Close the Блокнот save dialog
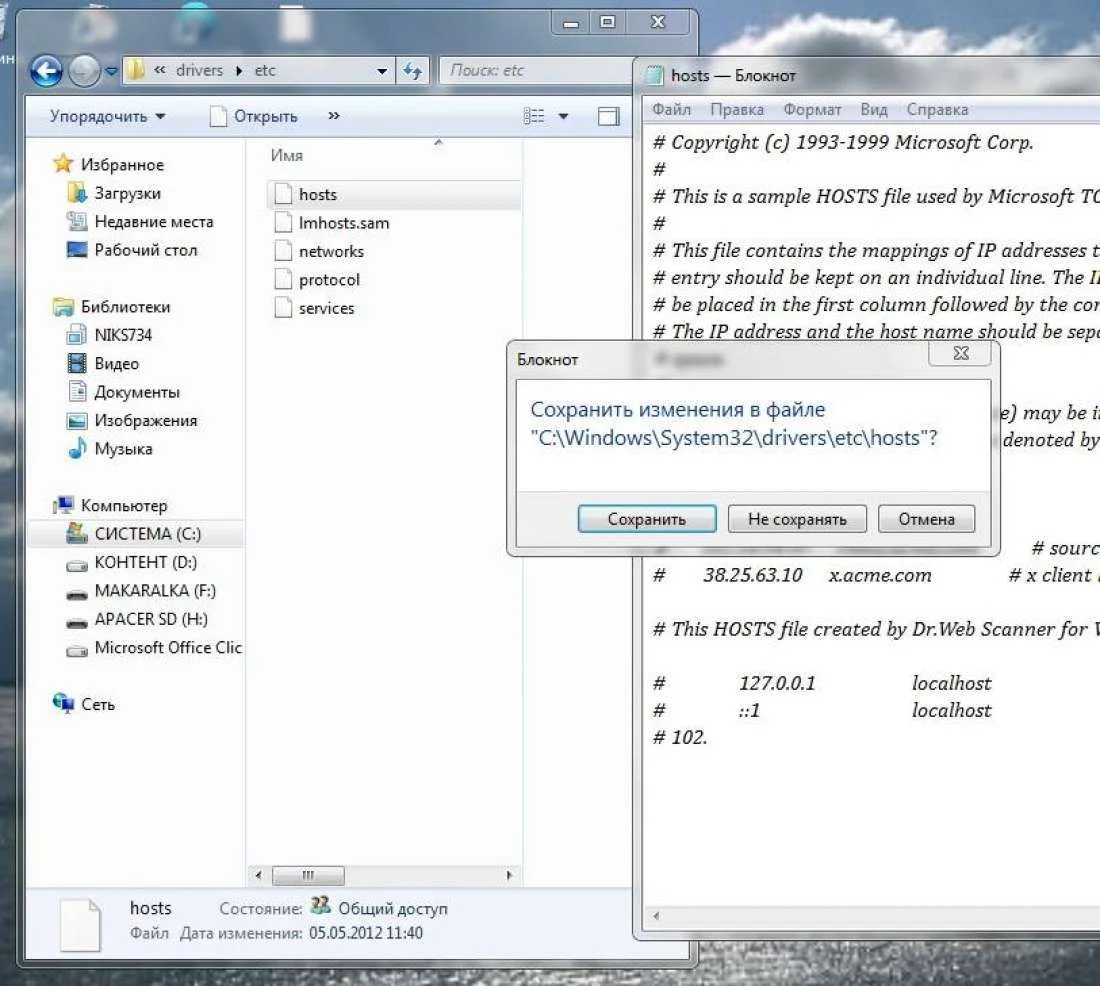Viewport: 1100px width, 986px height. (960, 353)
